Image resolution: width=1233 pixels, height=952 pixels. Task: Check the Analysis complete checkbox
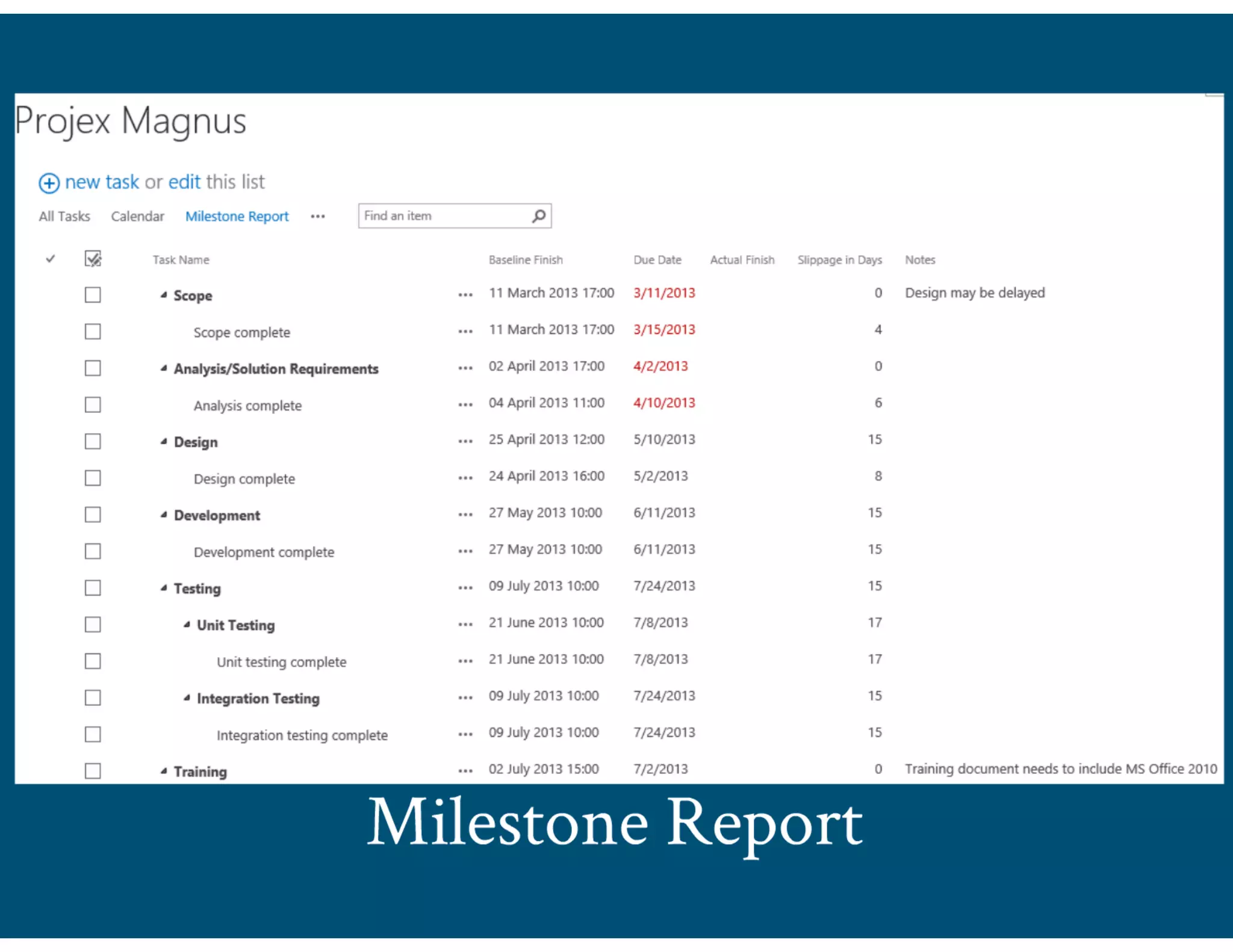click(93, 405)
